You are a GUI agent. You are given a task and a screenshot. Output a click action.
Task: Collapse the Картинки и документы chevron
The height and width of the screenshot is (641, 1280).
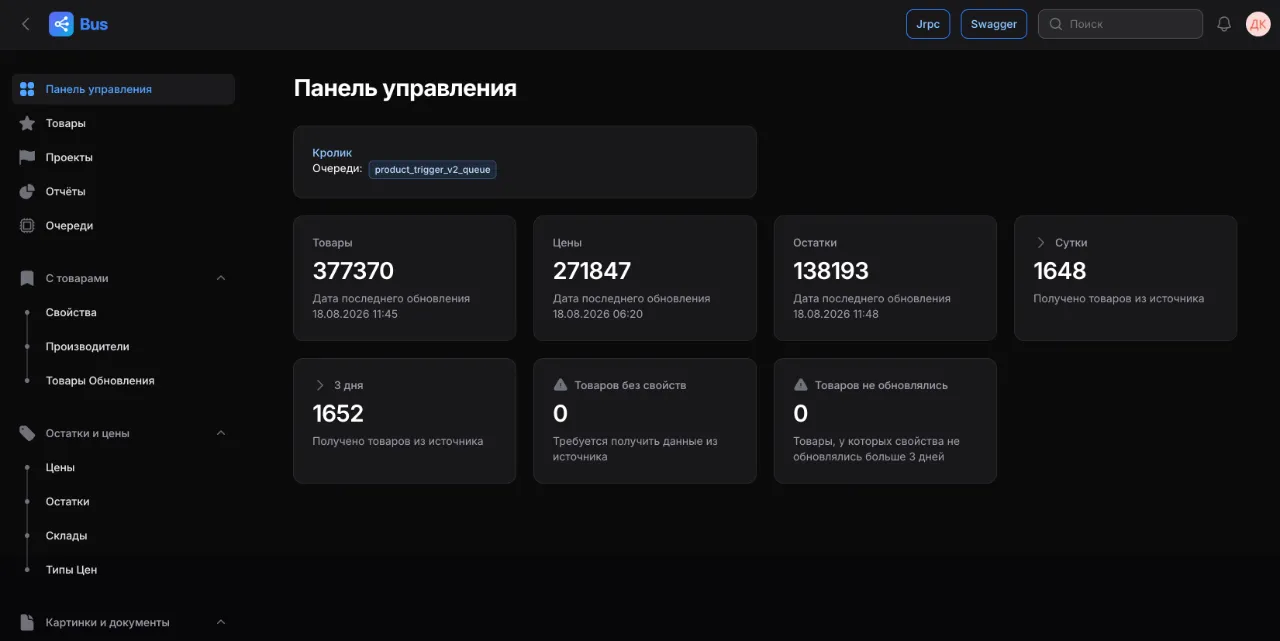(221, 622)
